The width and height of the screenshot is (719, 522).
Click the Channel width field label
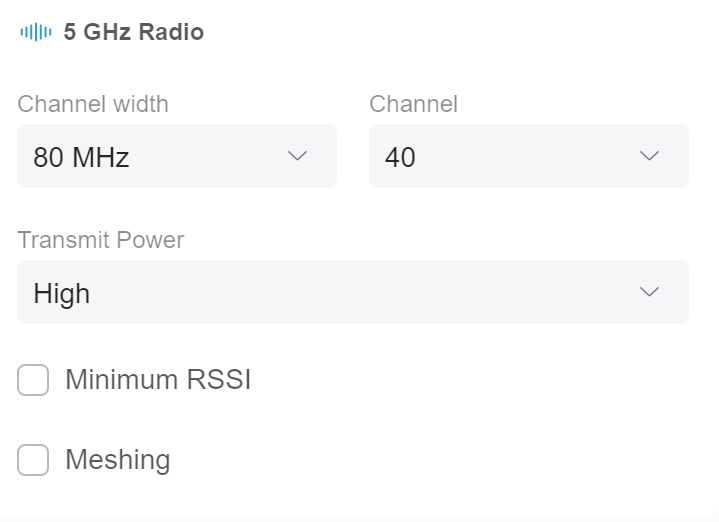(93, 104)
